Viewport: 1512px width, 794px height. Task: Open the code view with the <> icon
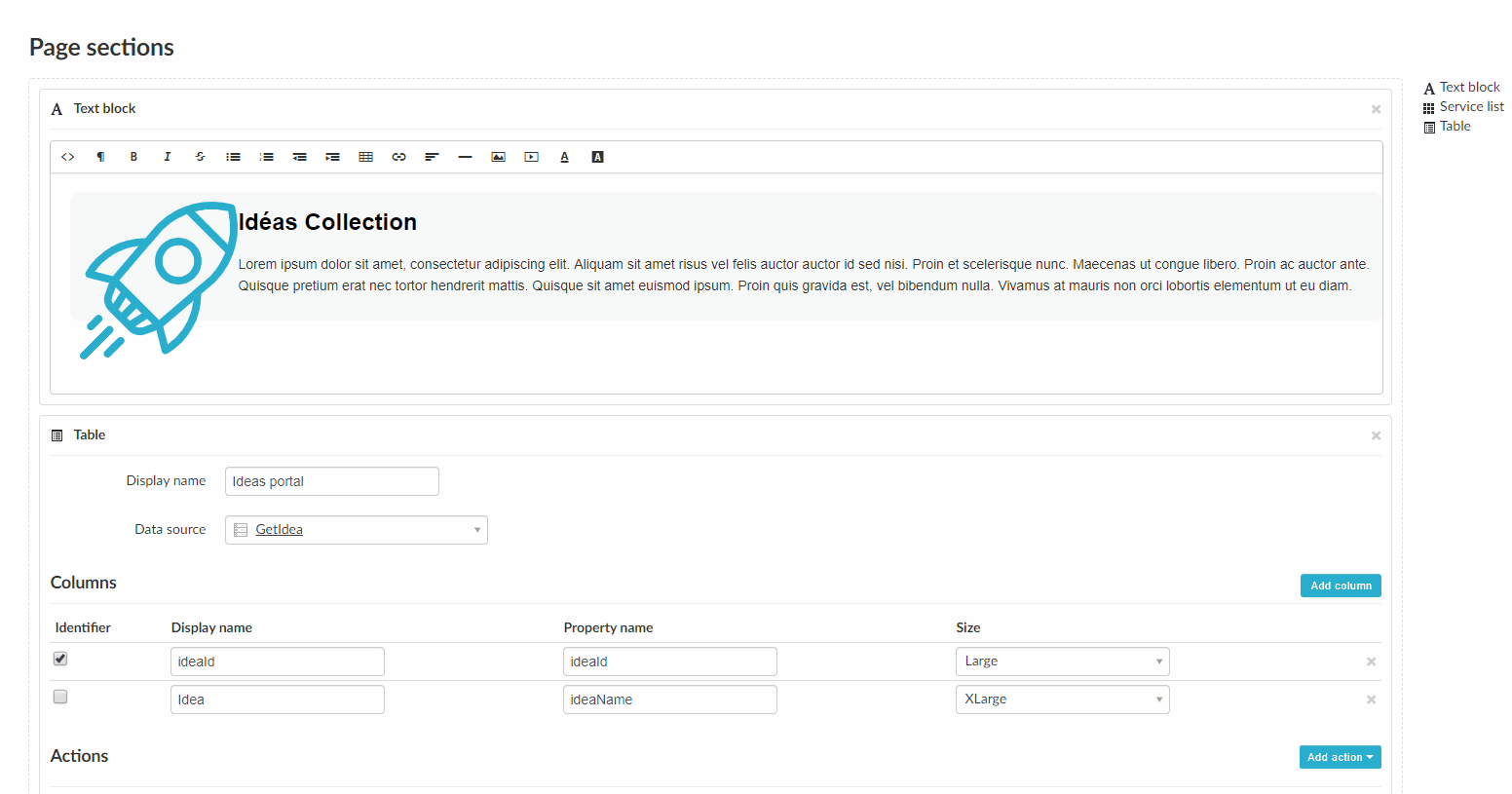click(x=67, y=156)
